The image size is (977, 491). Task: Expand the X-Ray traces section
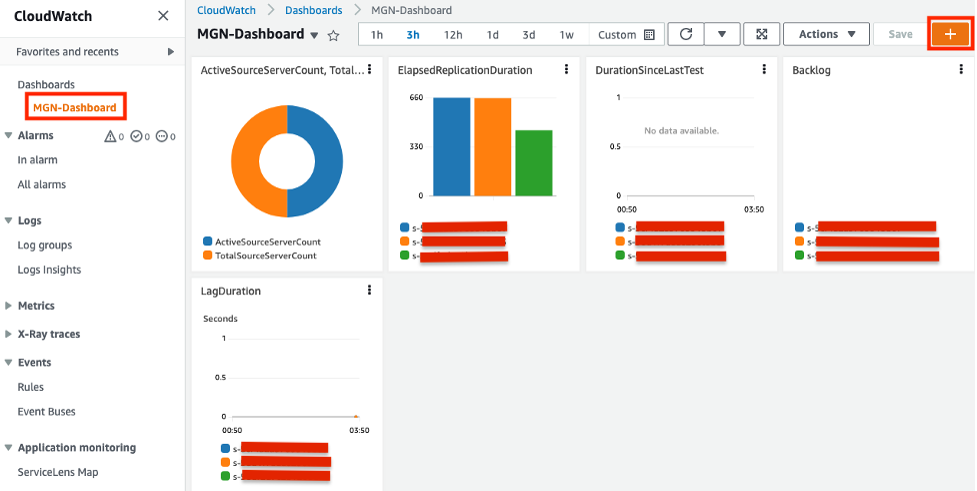[x=9, y=334]
